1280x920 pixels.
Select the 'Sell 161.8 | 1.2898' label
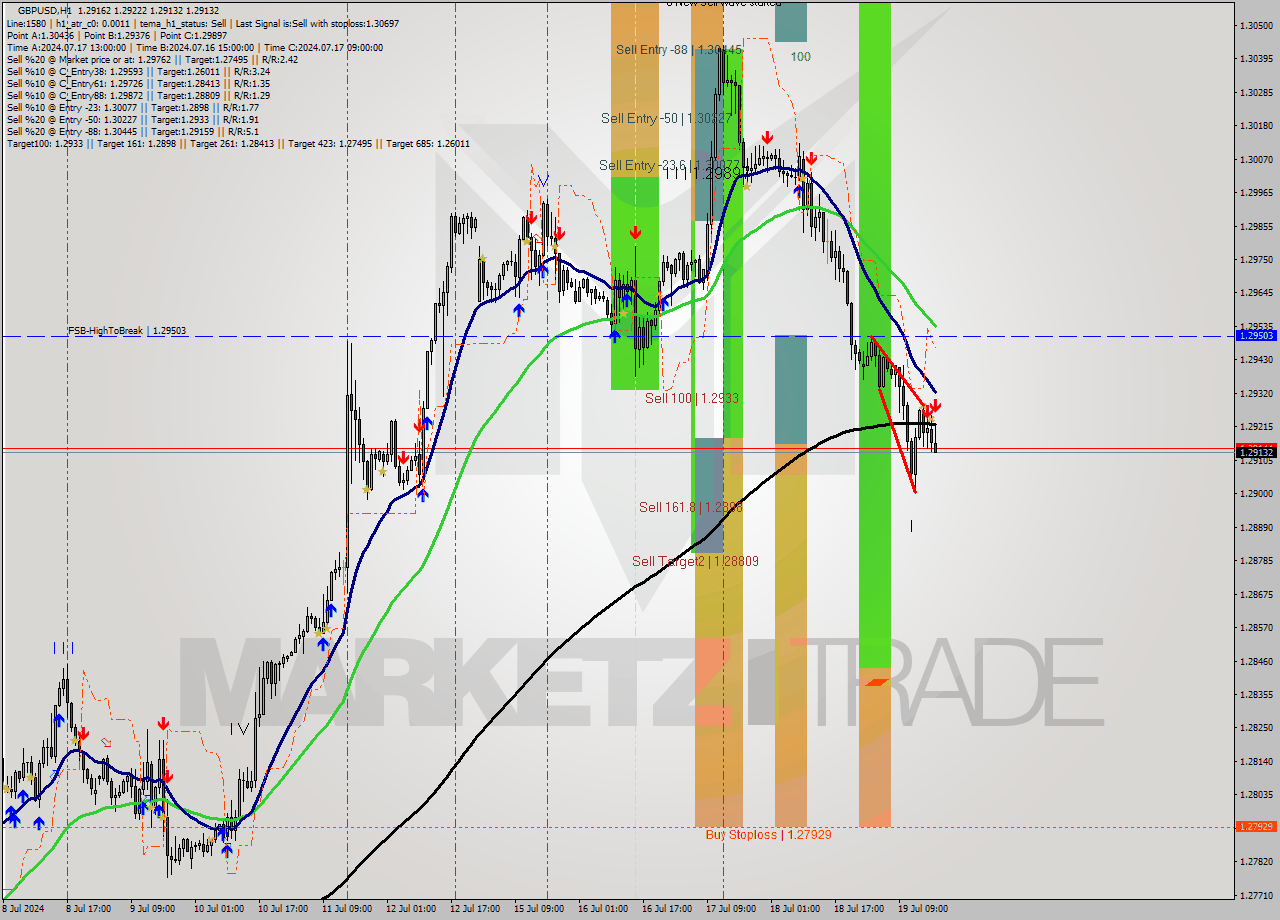point(691,507)
